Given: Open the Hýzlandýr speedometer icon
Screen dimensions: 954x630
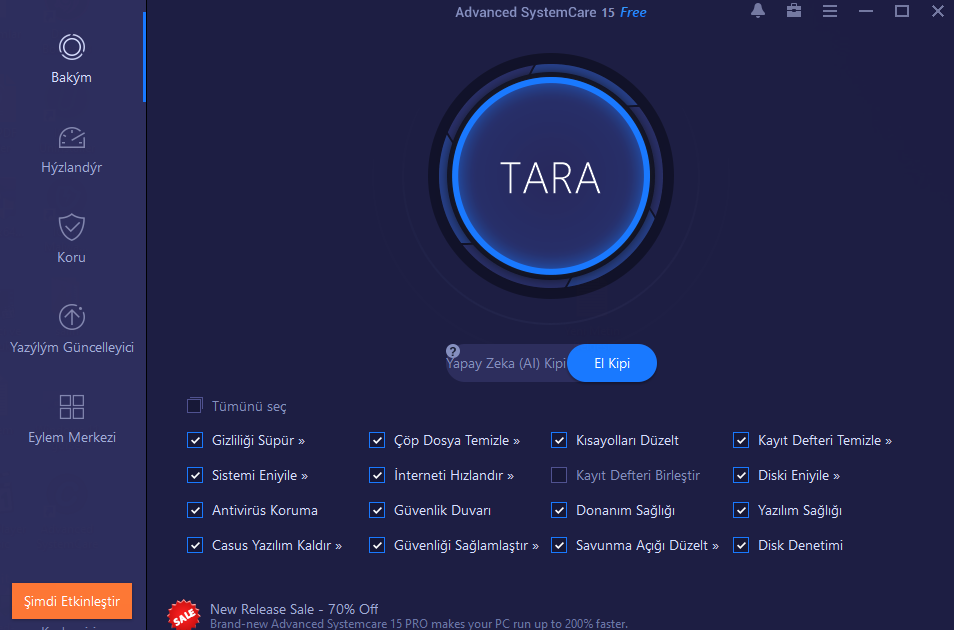Looking at the screenshot, I should (72, 138).
